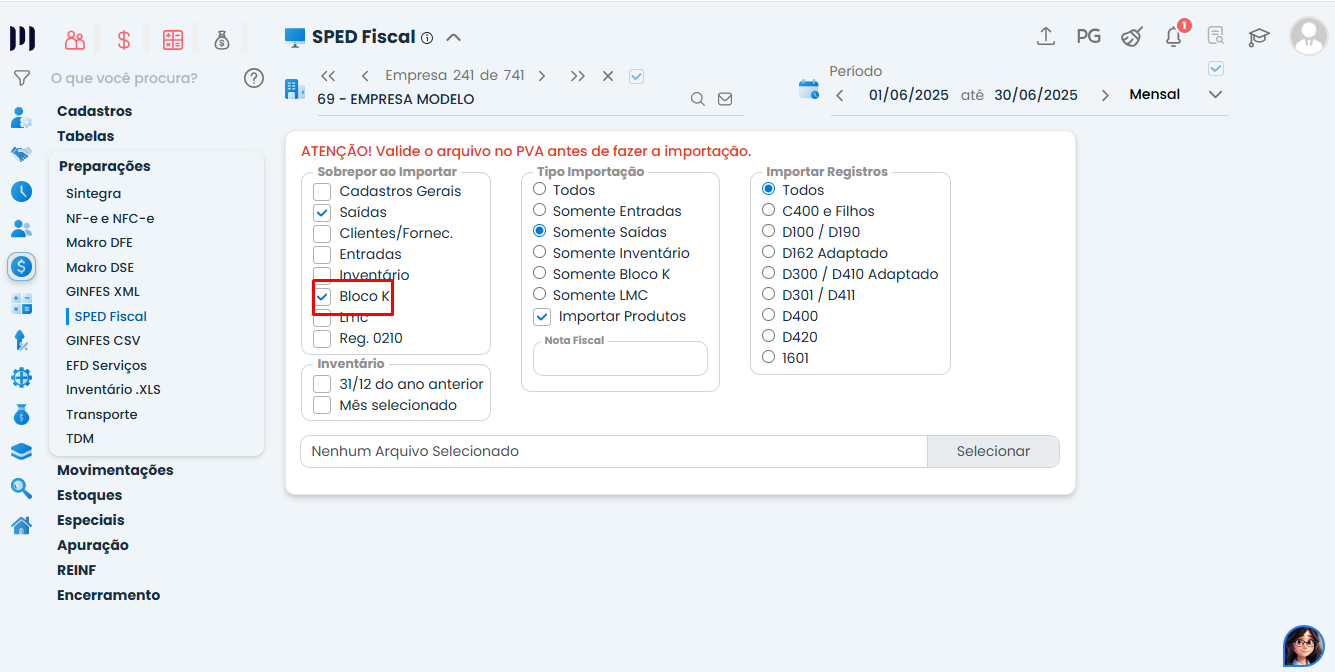Click the envelope icon beside company name

pyautogui.click(x=725, y=99)
